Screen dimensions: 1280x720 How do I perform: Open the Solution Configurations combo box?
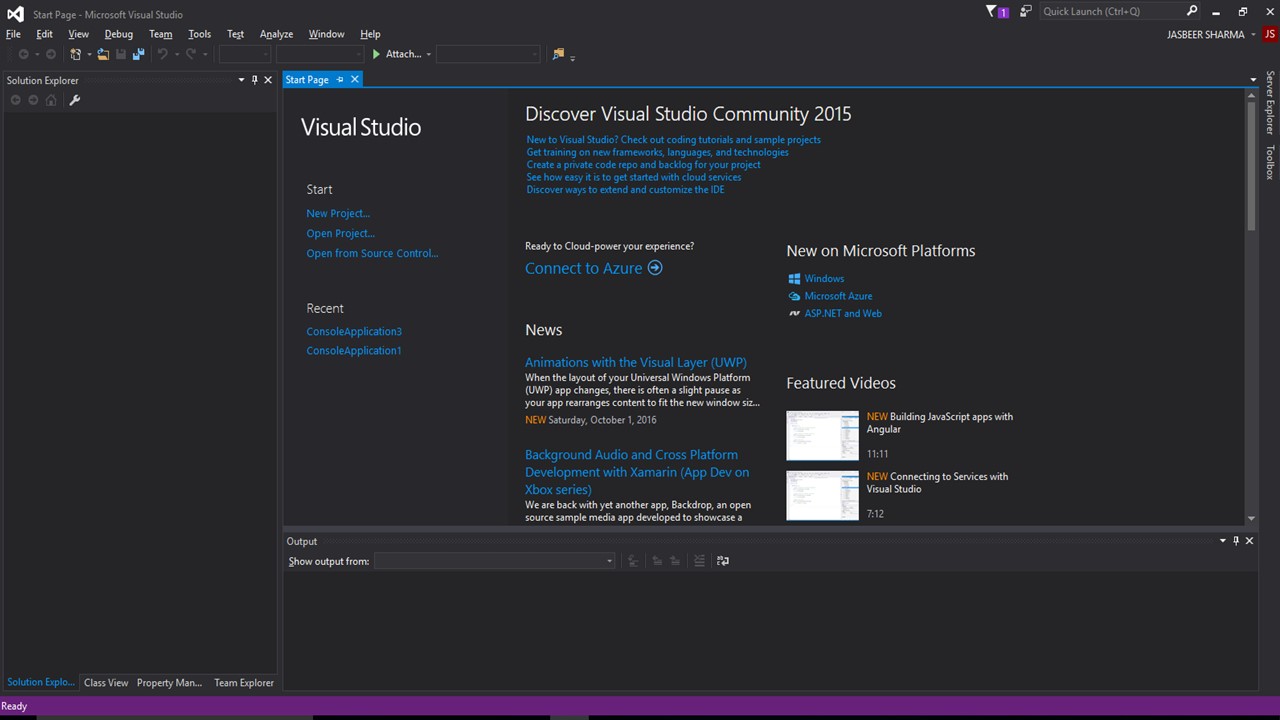245,54
